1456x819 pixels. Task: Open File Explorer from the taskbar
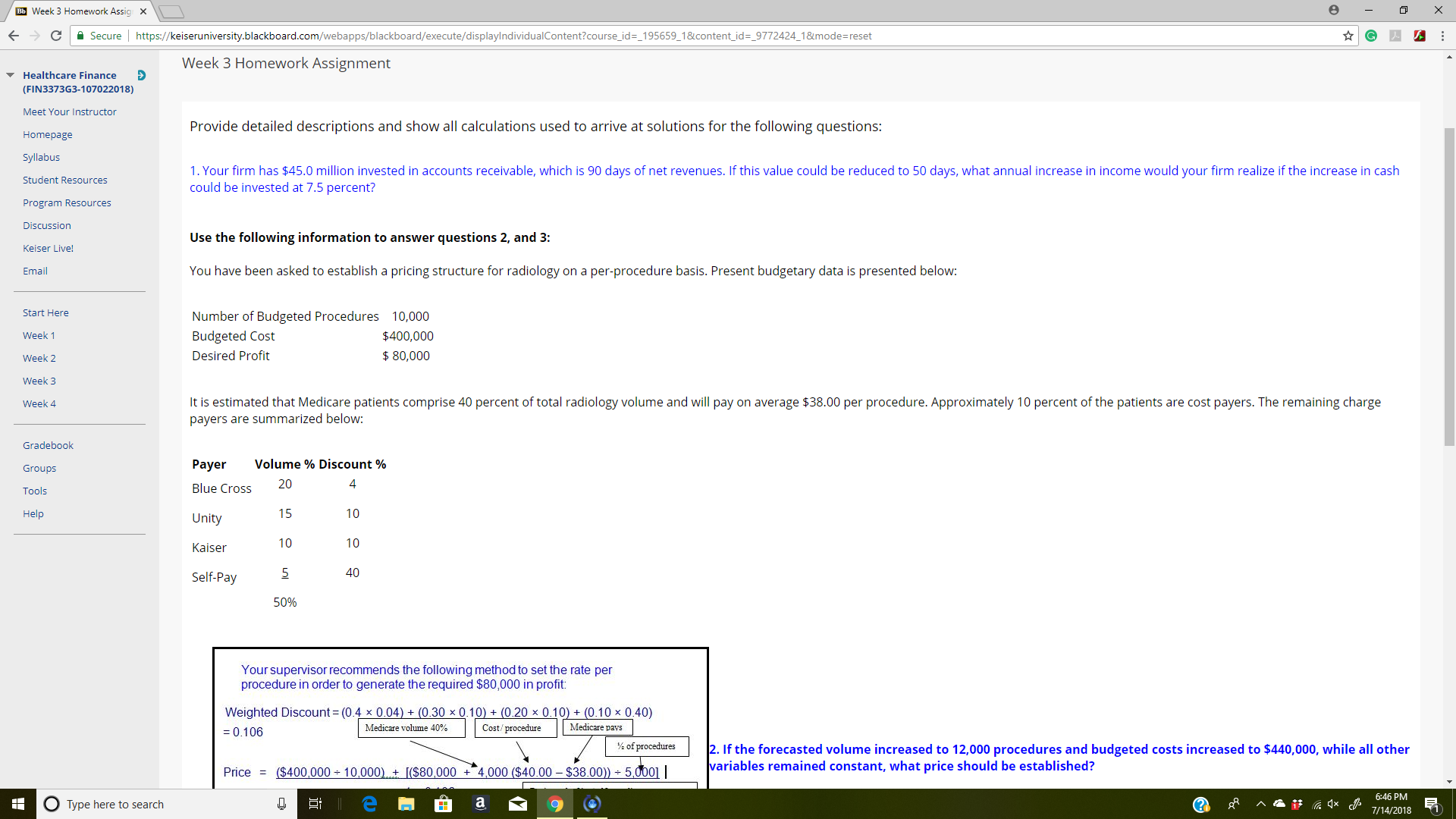coord(406,804)
